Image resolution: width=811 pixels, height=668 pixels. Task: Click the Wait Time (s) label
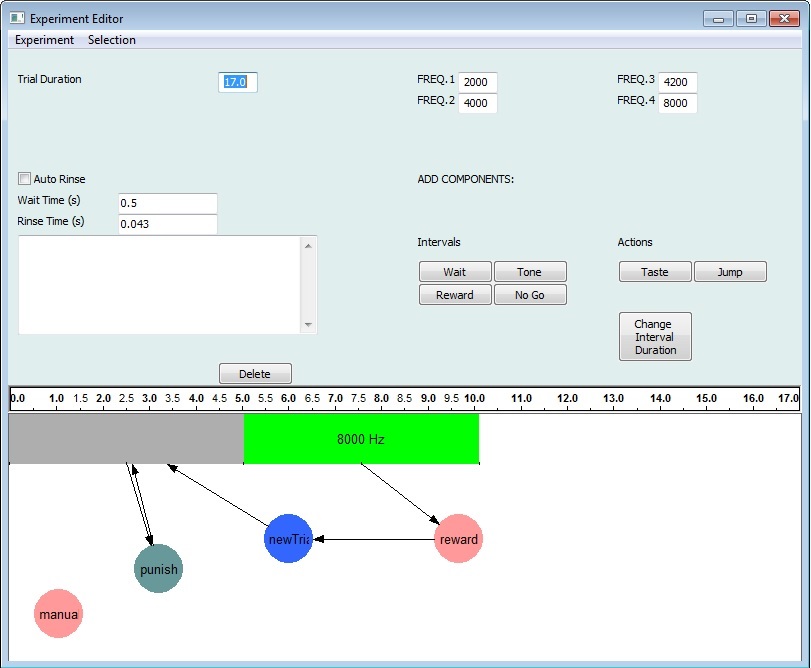pos(49,200)
